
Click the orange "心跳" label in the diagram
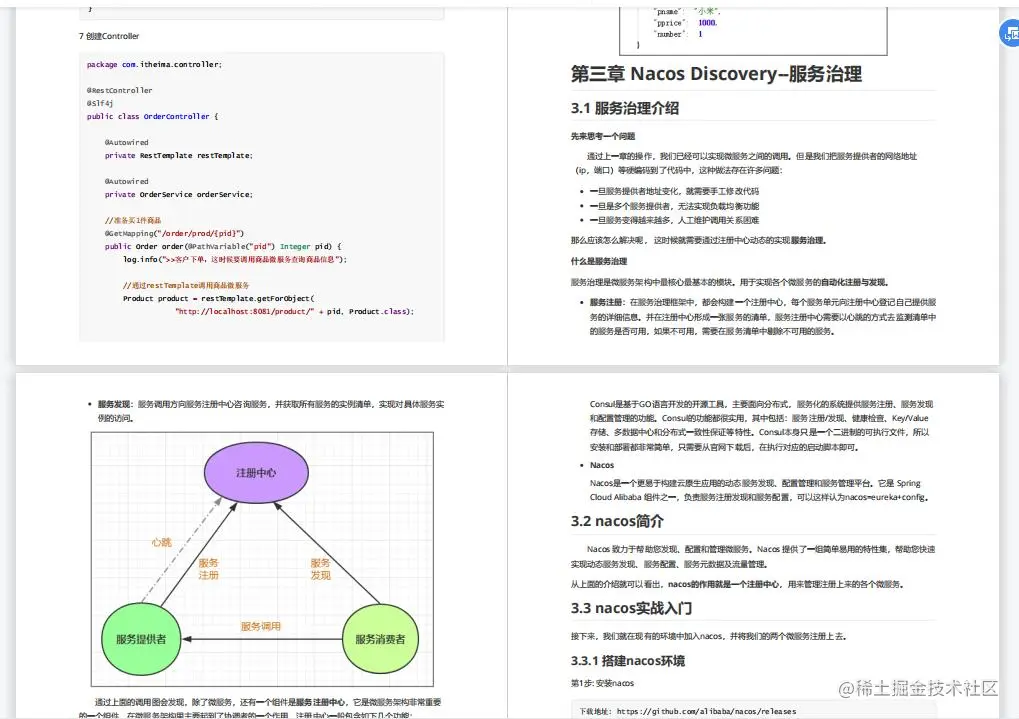(x=161, y=542)
